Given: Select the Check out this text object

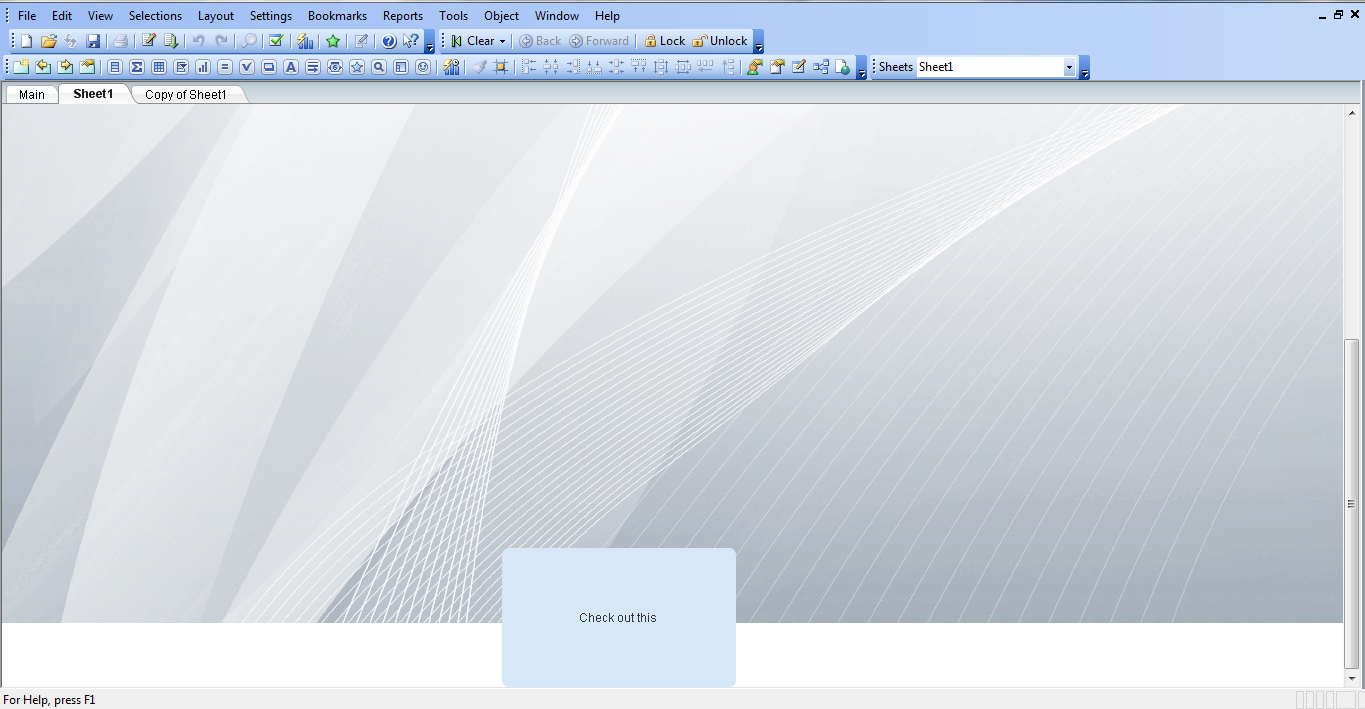Looking at the screenshot, I should (x=618, y=617).
